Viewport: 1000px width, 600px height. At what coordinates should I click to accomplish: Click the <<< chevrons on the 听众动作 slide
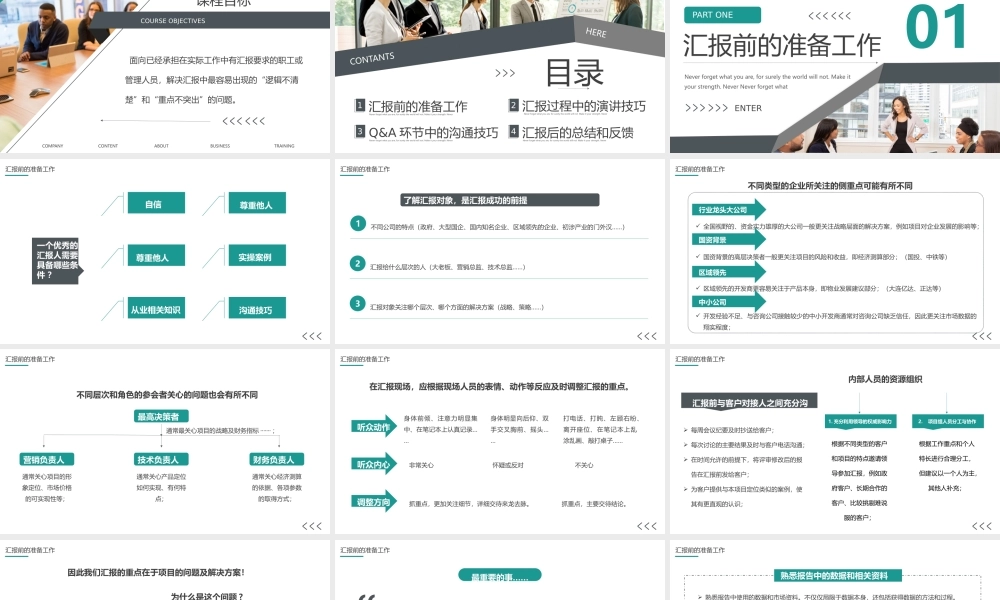(647, 526)
